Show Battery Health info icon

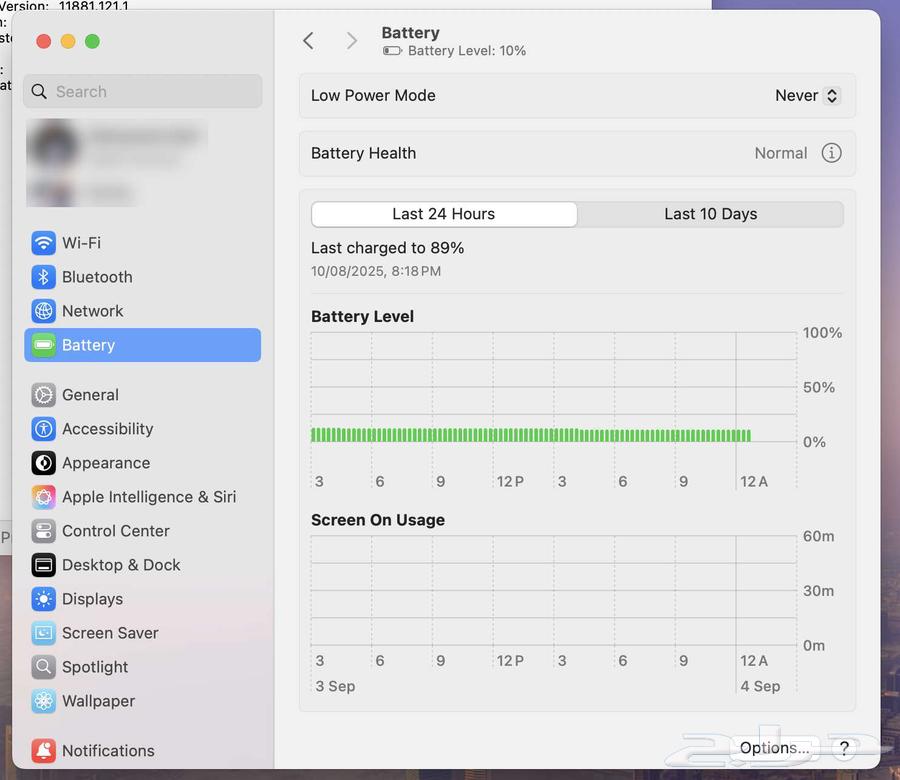pyautogui.click(x=831, y=153)
